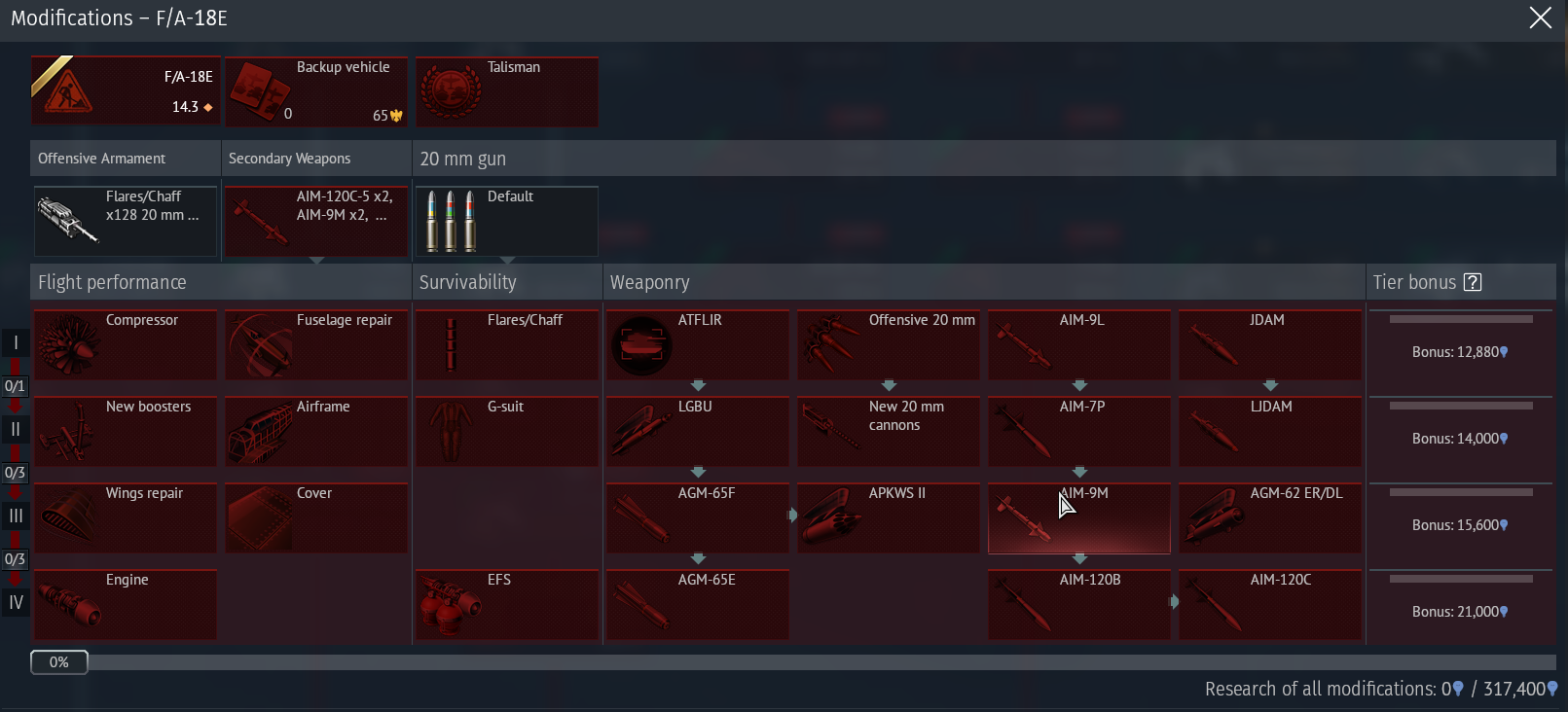Screen dimensions: 1568x712
Task: Select the APKWS II rocket pod icon
Action: pos(832,518)
